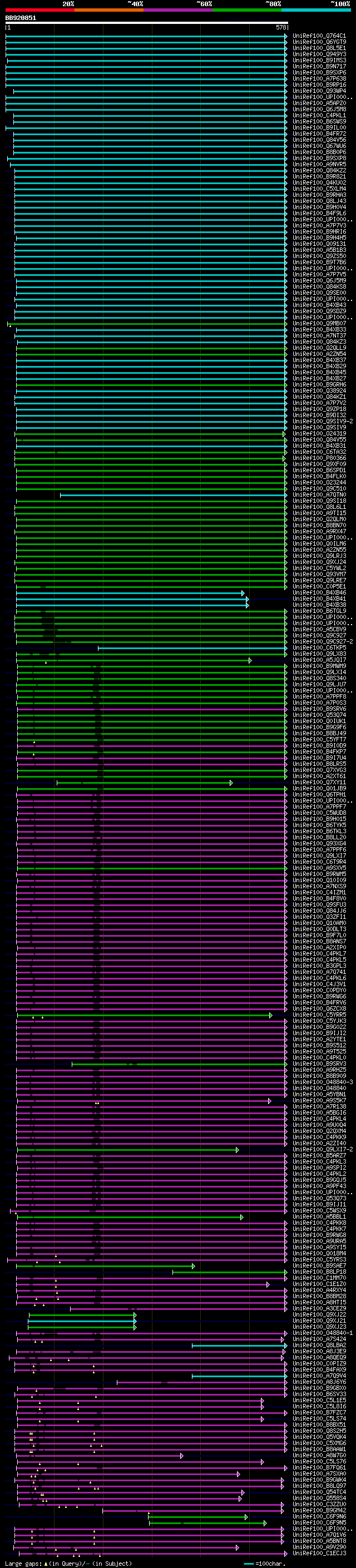
Task: Click the red 20% identity legend segment
Action: tap(39, 10)
